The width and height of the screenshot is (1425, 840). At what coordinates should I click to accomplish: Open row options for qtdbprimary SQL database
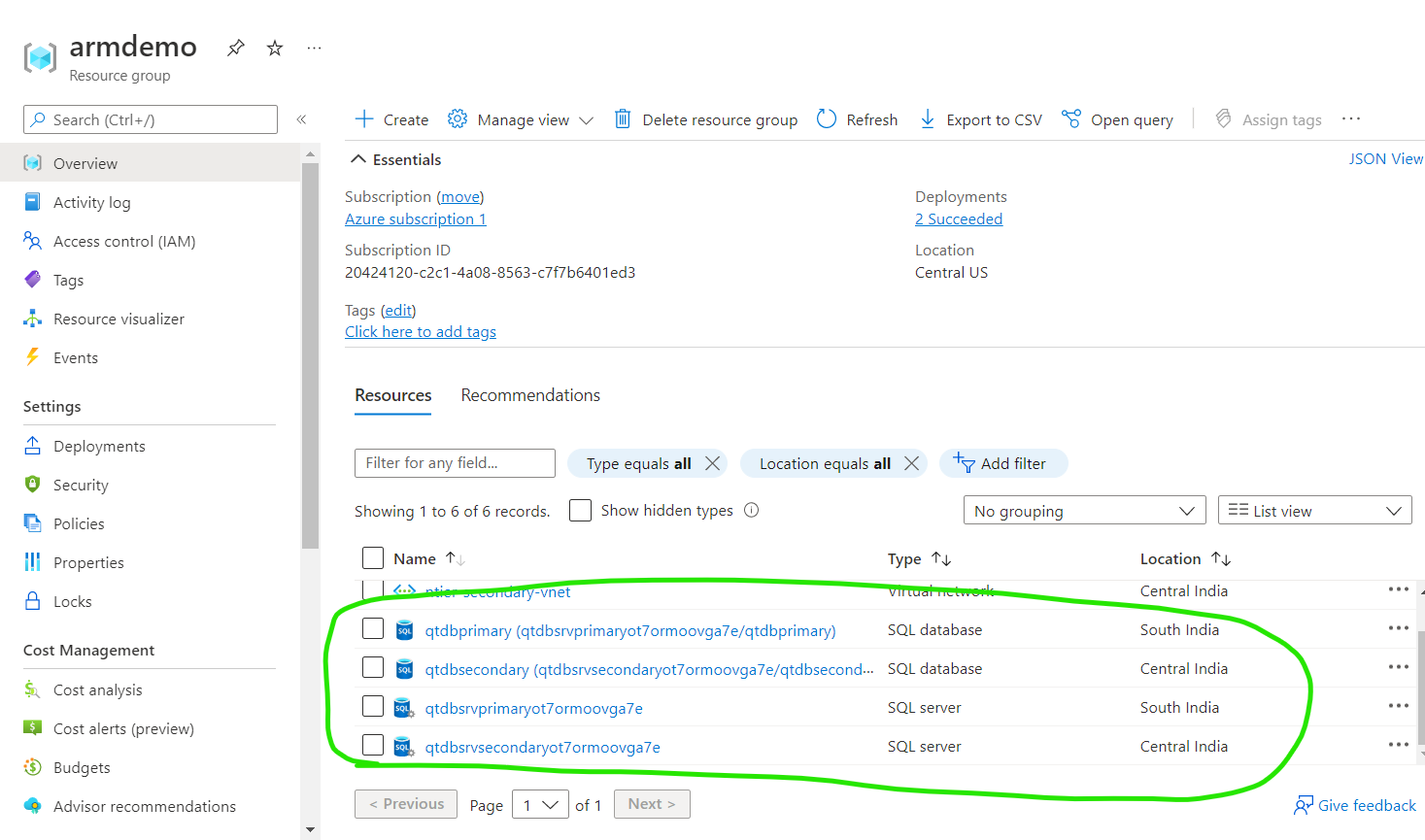(1398, 628)
